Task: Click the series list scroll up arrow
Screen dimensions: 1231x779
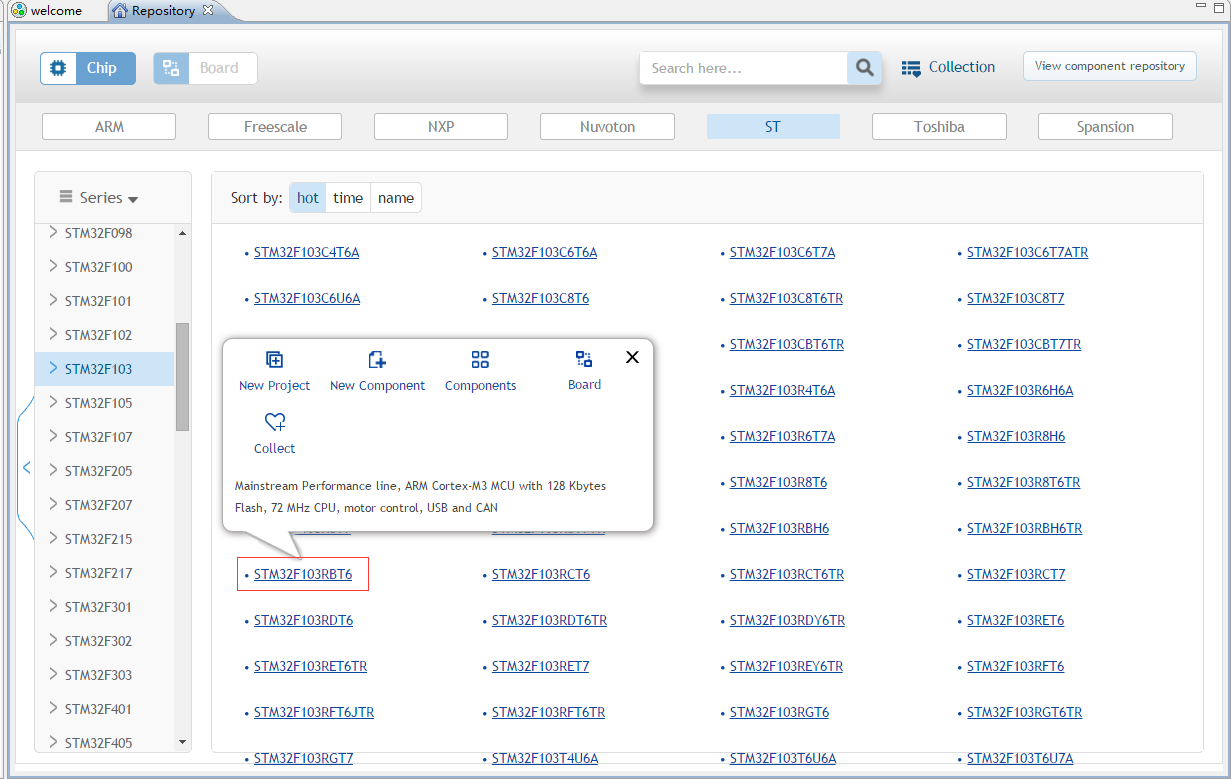Action: pyautogui.click(x=182, y=233)
